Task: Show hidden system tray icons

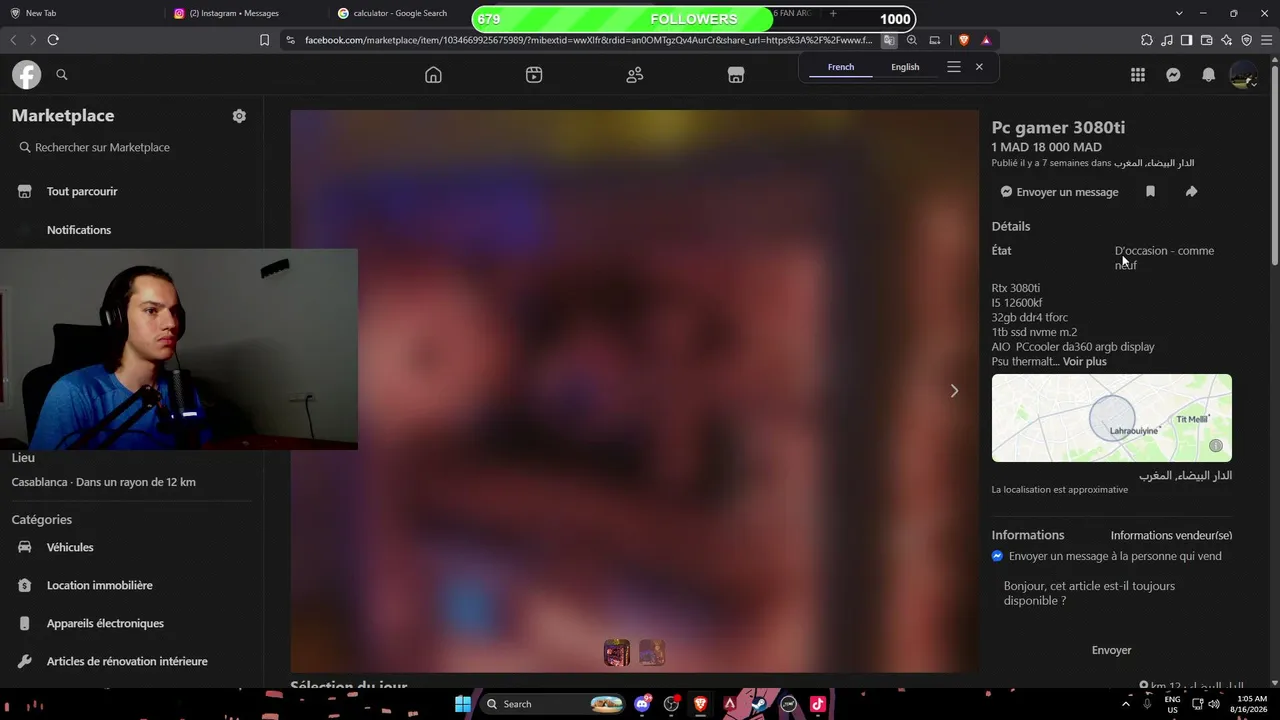Action: point(1127,704)
